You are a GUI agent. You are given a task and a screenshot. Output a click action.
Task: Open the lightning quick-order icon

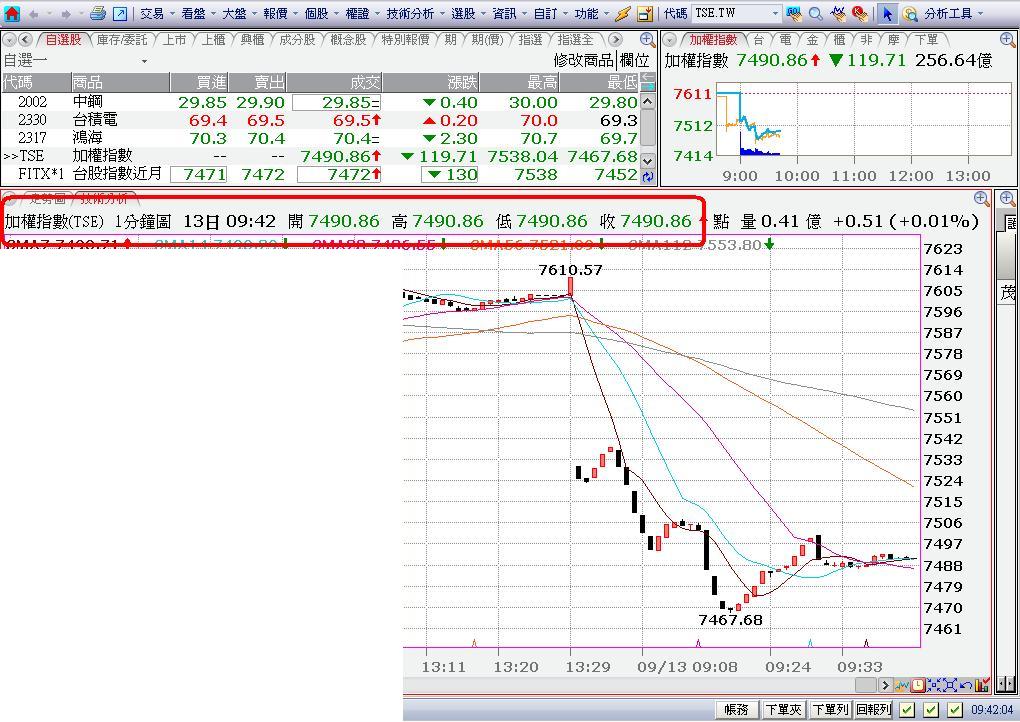tap(623, 13)
